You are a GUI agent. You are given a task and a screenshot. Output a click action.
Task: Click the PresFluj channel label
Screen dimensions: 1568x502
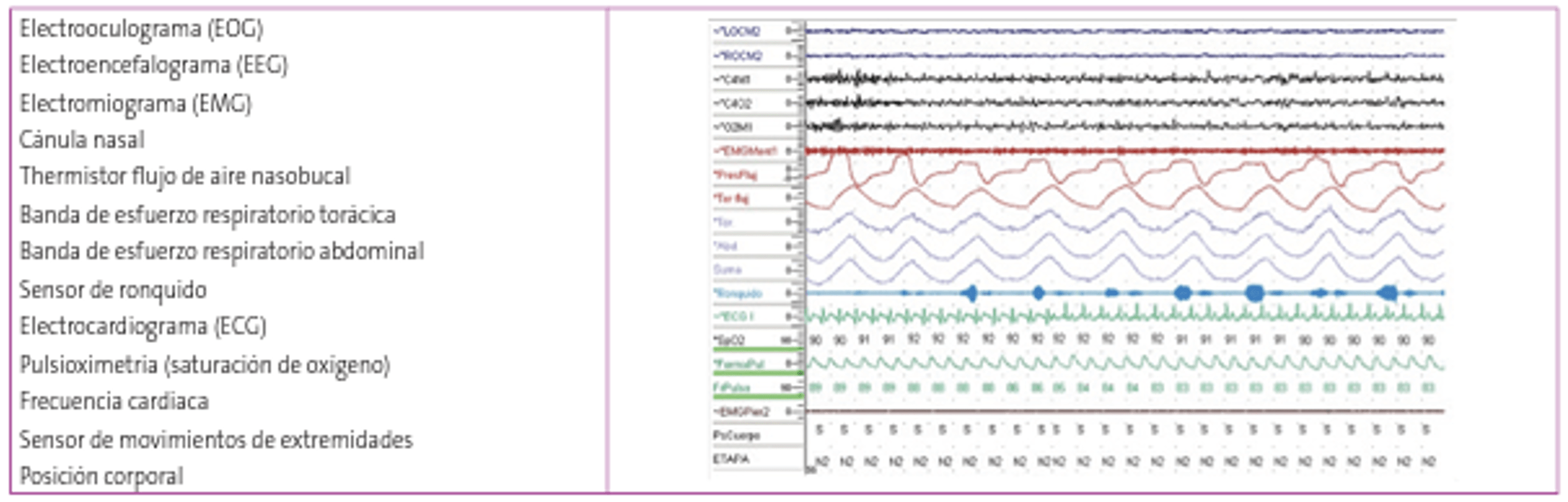[x=735, y=175]
